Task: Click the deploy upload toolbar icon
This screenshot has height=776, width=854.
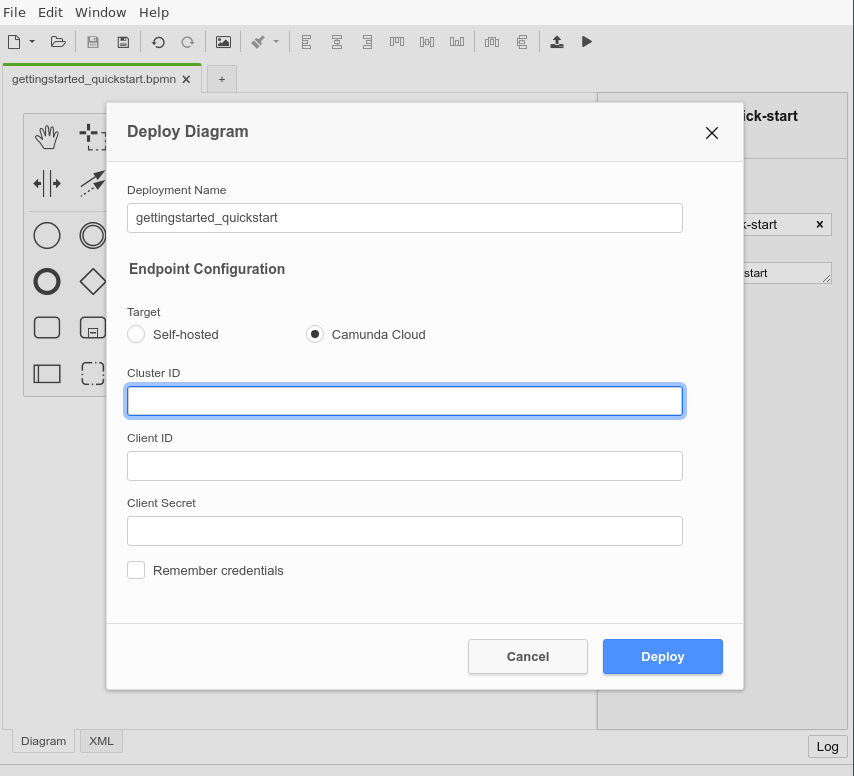Action: point(557,42)
